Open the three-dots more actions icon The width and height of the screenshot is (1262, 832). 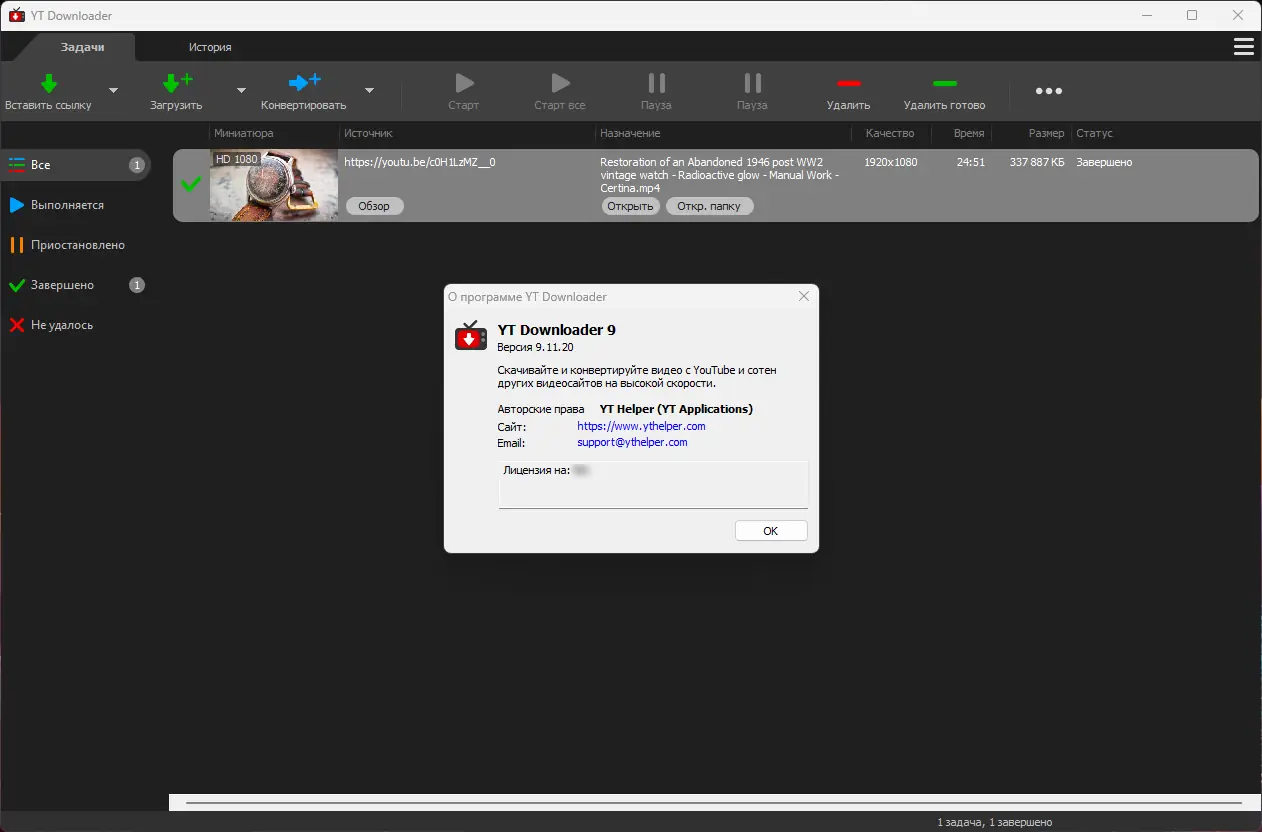click(x=1049, y=91)
